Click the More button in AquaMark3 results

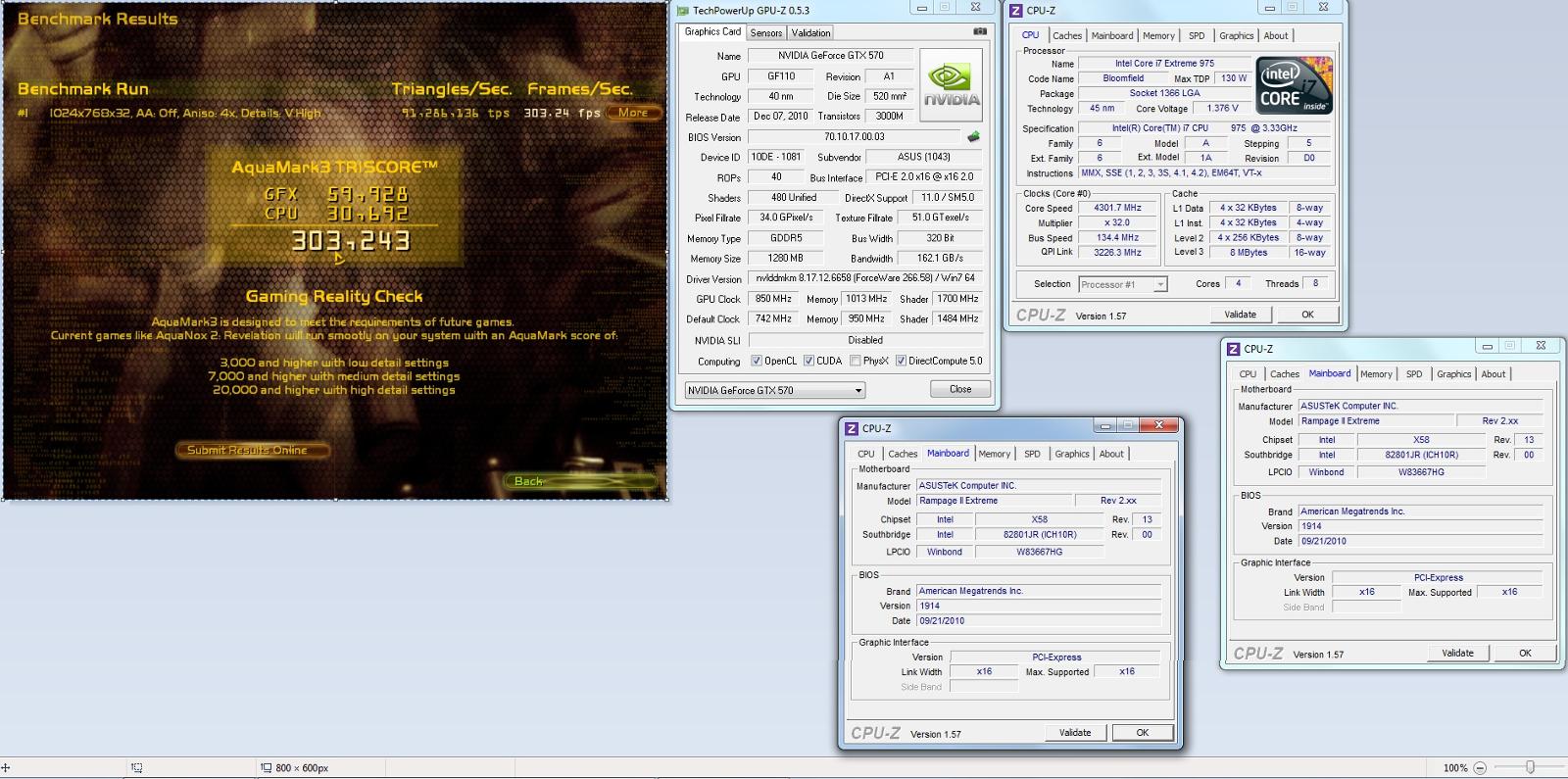[633, 113]
